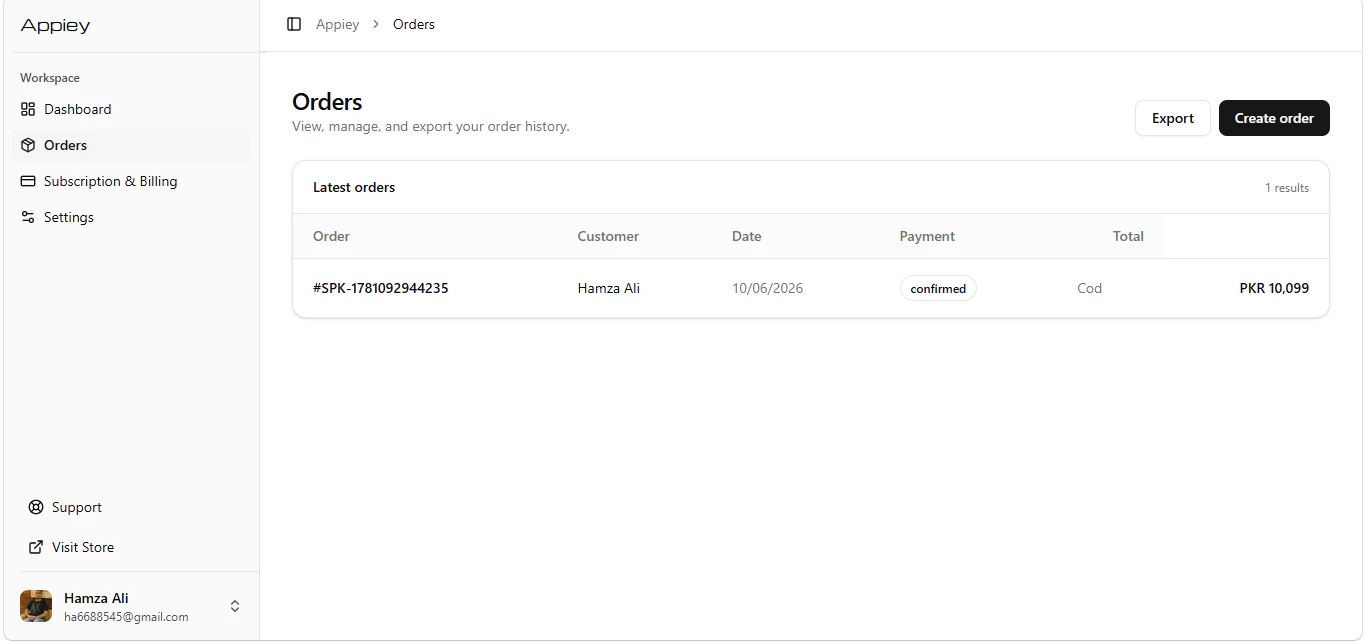
Task: Click the confirmed status badge
Action: click(938, 288)
